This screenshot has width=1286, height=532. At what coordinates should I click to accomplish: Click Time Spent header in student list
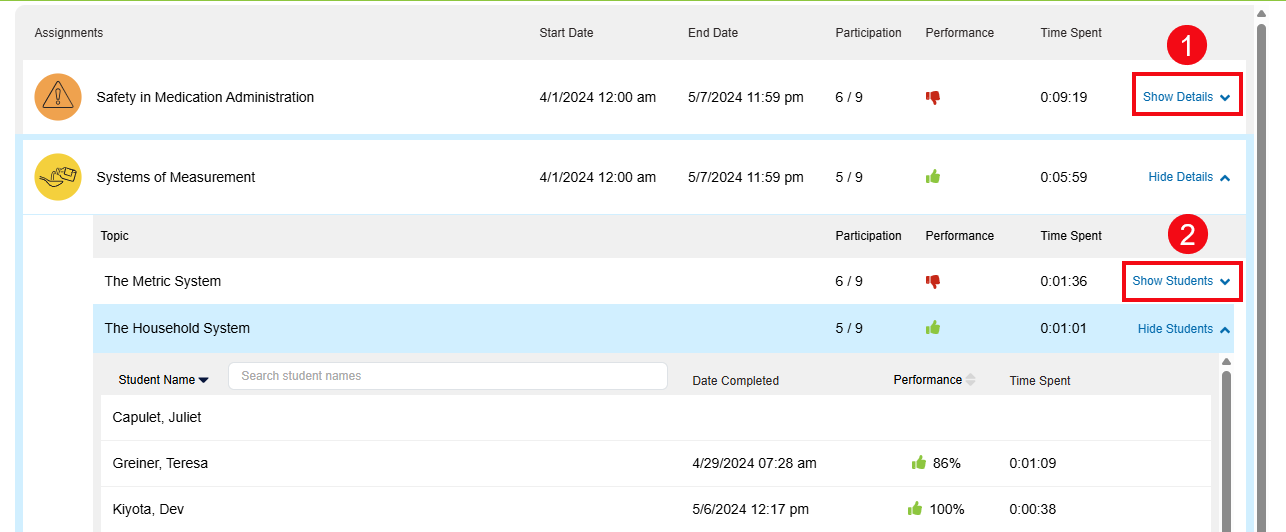[1040, 380]
